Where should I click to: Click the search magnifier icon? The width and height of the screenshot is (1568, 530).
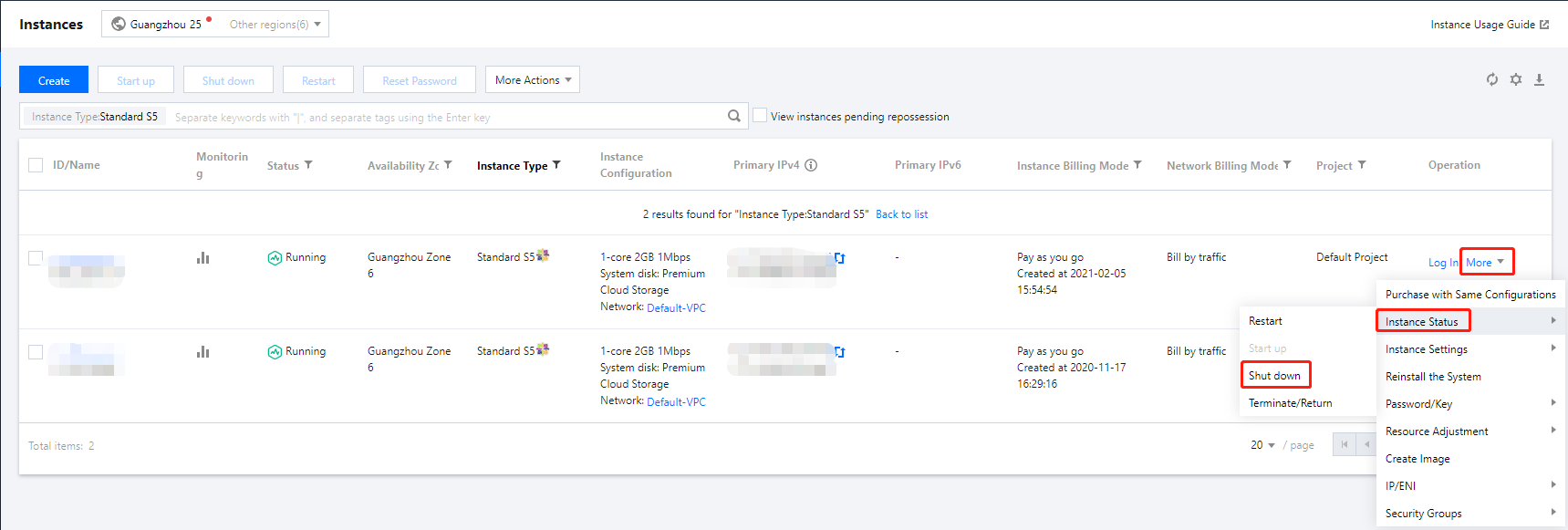pos(733,116)
